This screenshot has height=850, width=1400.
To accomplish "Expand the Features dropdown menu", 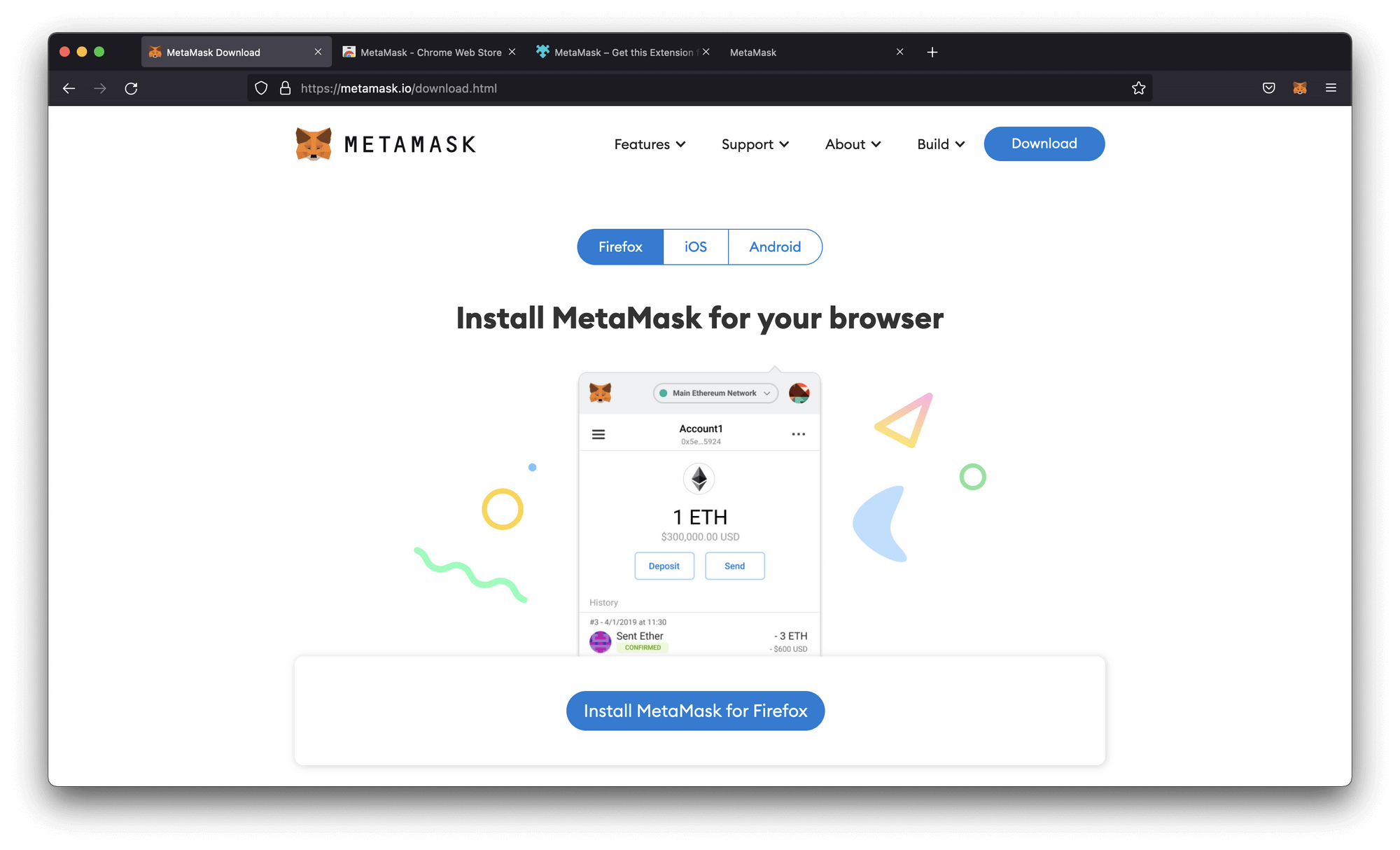I will [x=648, y=143].
